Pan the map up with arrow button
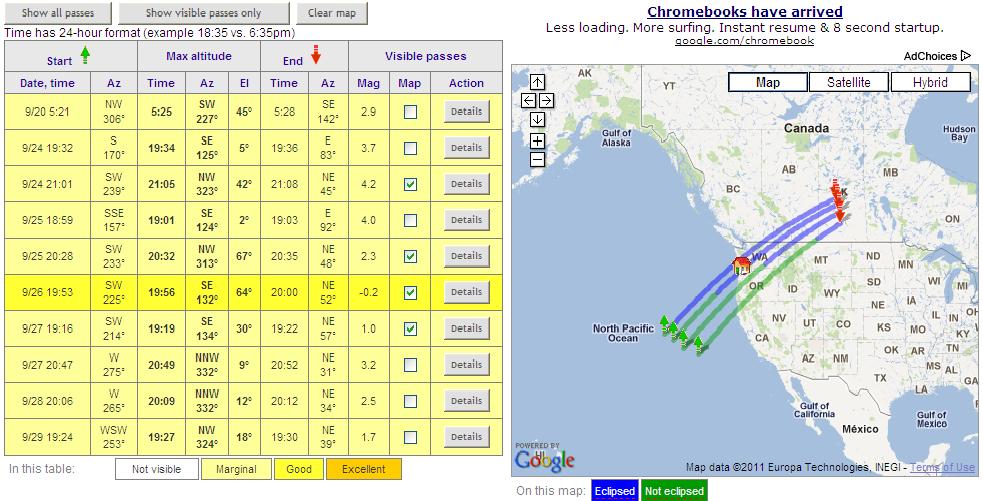983x501 pixels. click(x=537, y=82)
